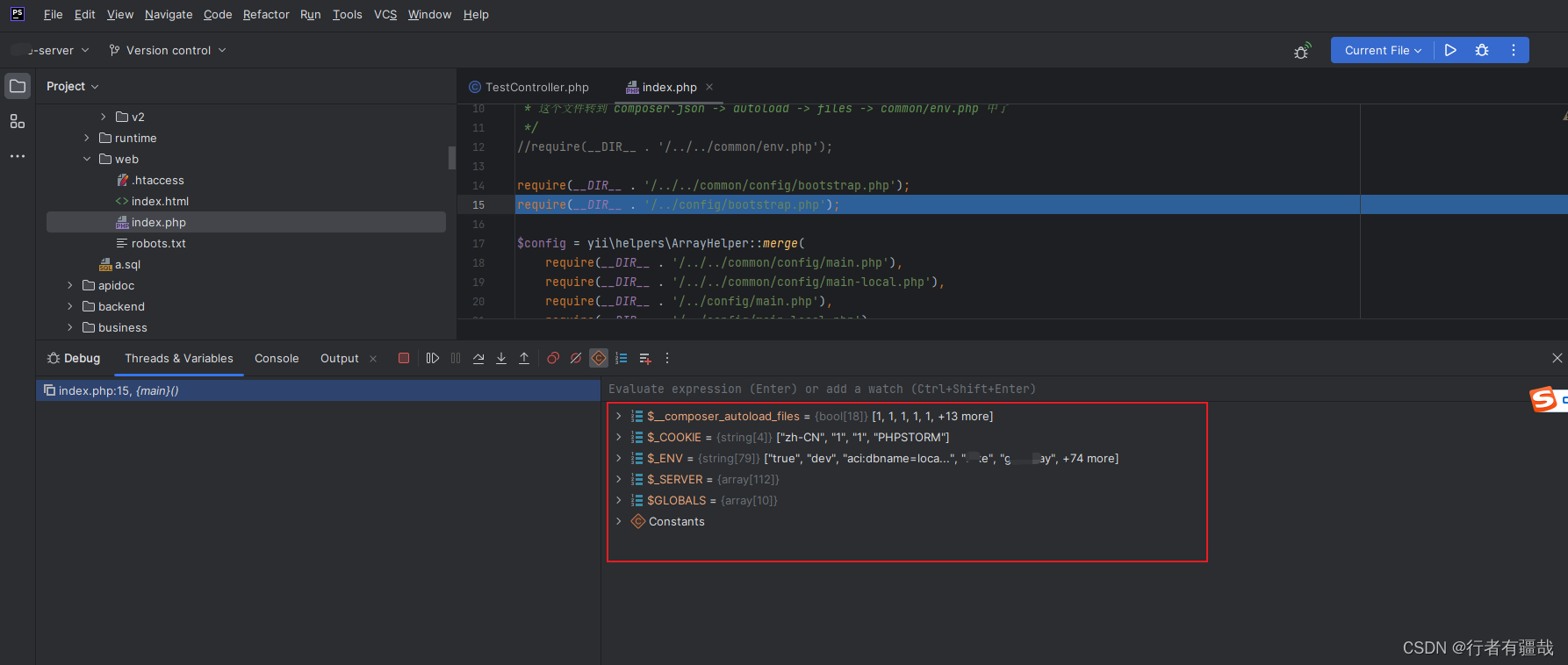This screenshot has height=665, width=1568.
Task: Open the VCS menu
Action: [x=385, y=15]
